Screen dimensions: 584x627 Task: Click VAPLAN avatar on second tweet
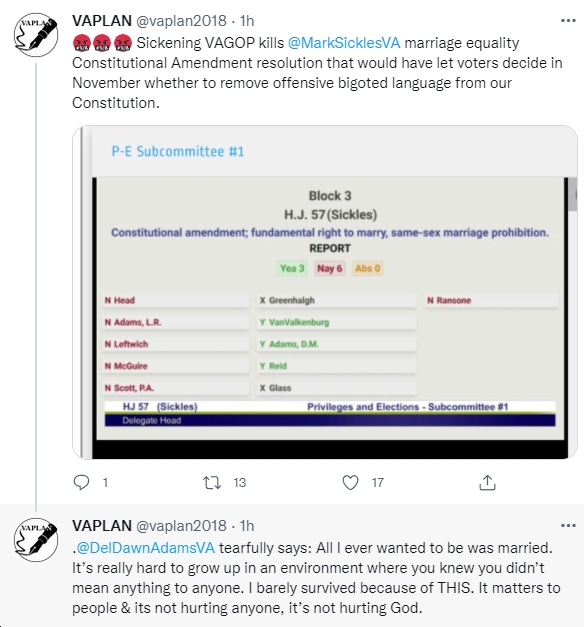click(x=36, y=539)
